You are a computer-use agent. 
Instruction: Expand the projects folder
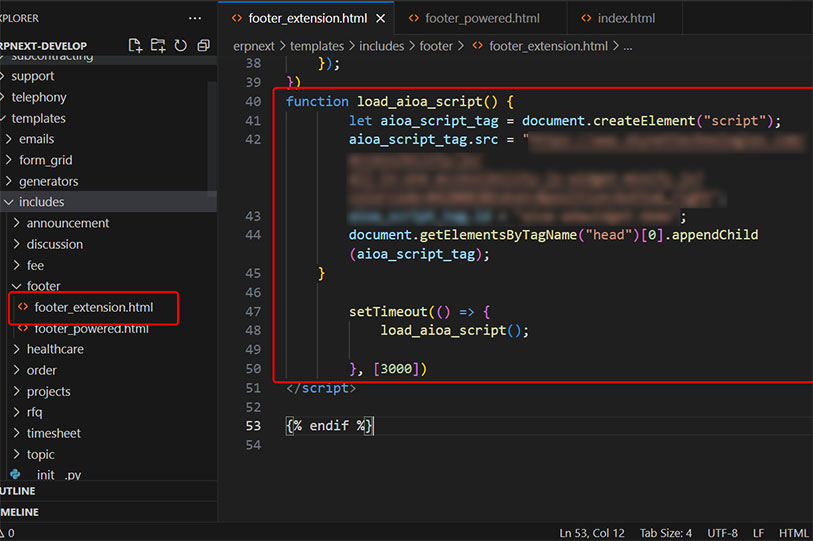(x=48, y=392)
